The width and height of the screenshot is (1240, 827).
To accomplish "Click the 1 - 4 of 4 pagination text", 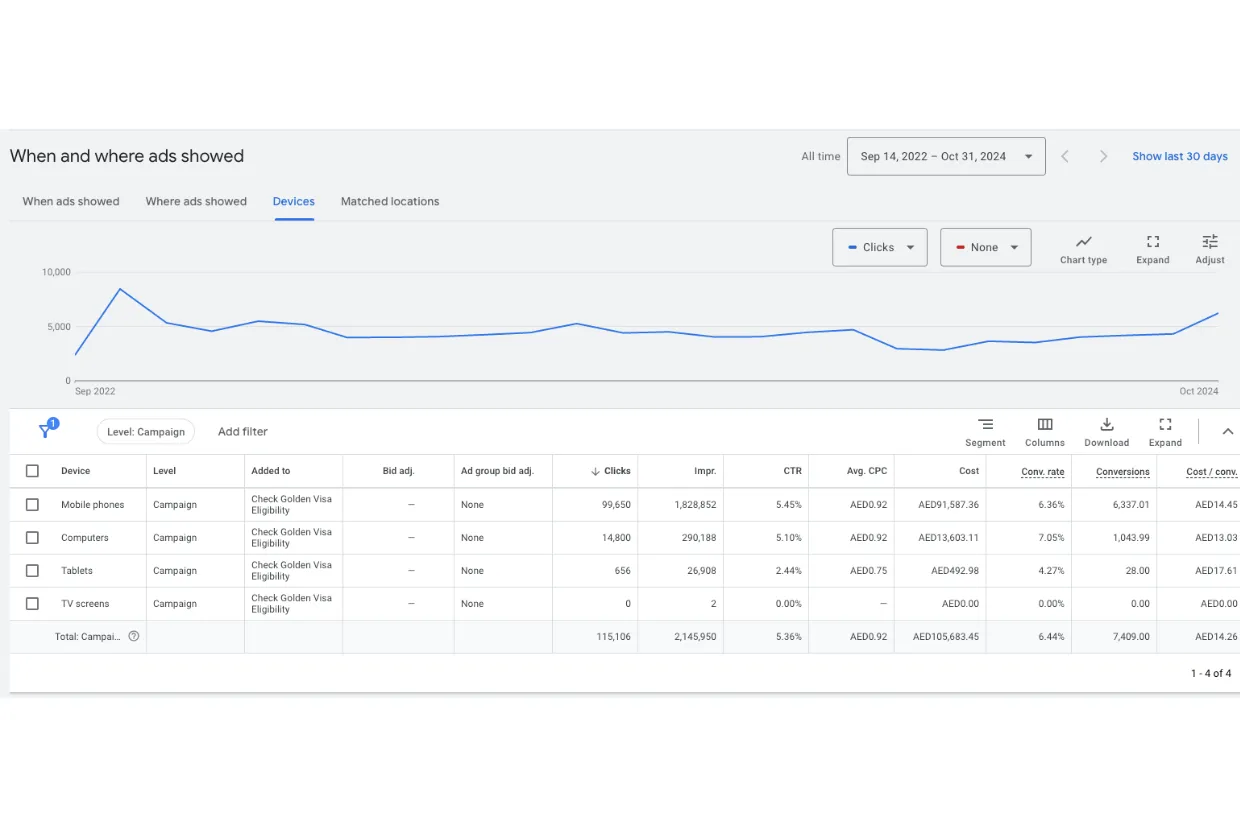I will pos(1211,674).
